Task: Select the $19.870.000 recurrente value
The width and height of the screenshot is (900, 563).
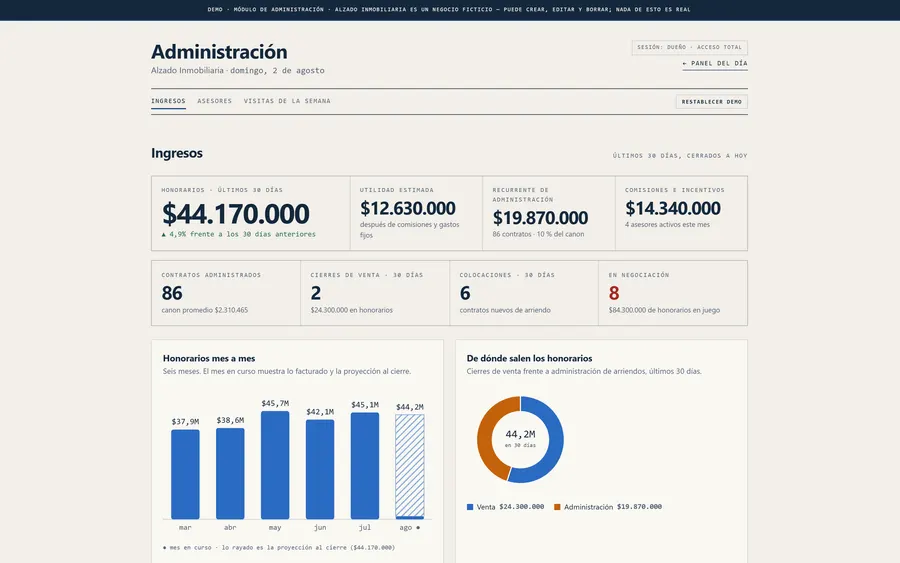Action: coord(540,218)
